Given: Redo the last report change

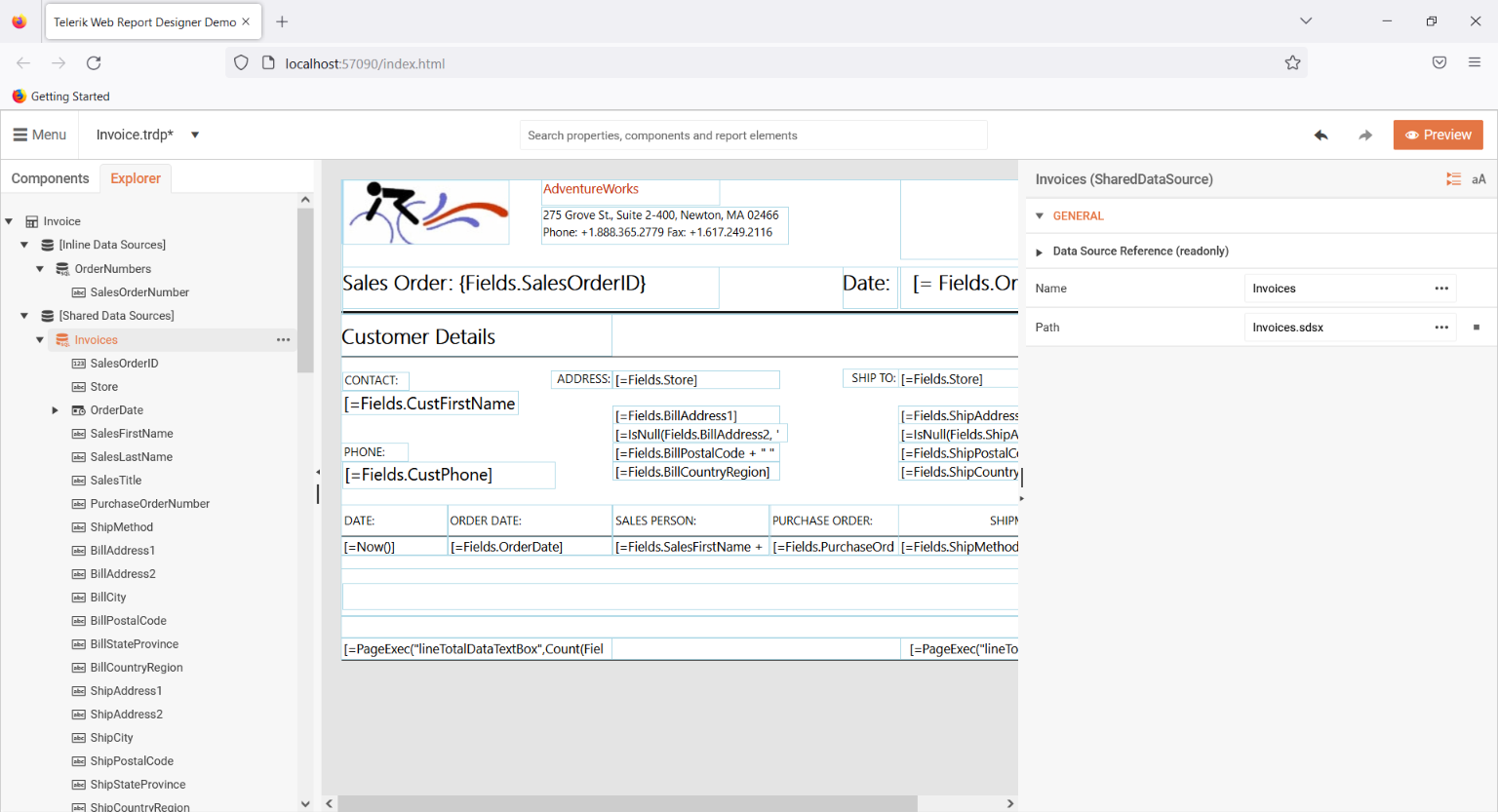Looking at the screenshot, I should [1364, 135].
